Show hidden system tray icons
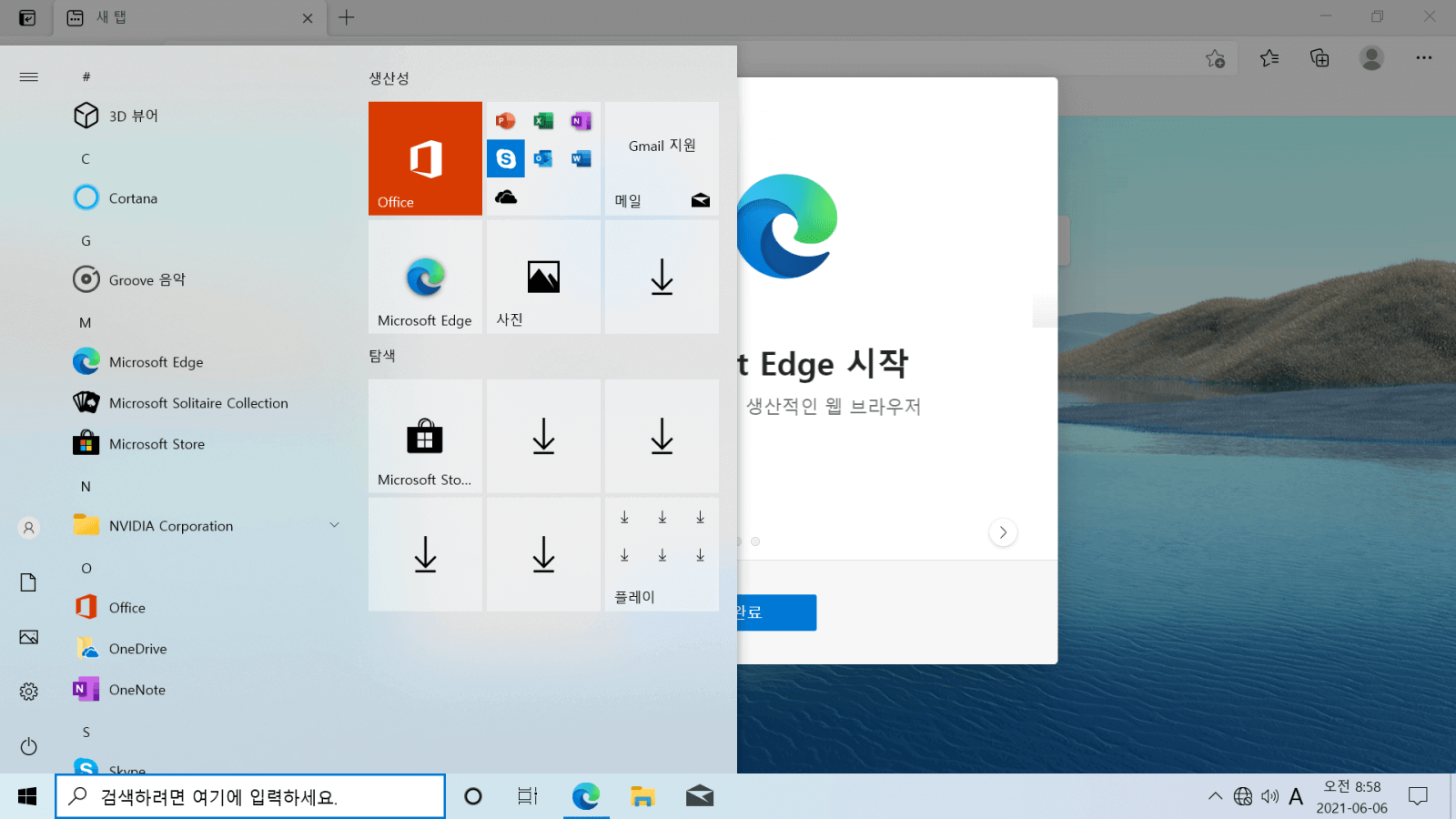1456x819 pixels. click(1215, 796)
